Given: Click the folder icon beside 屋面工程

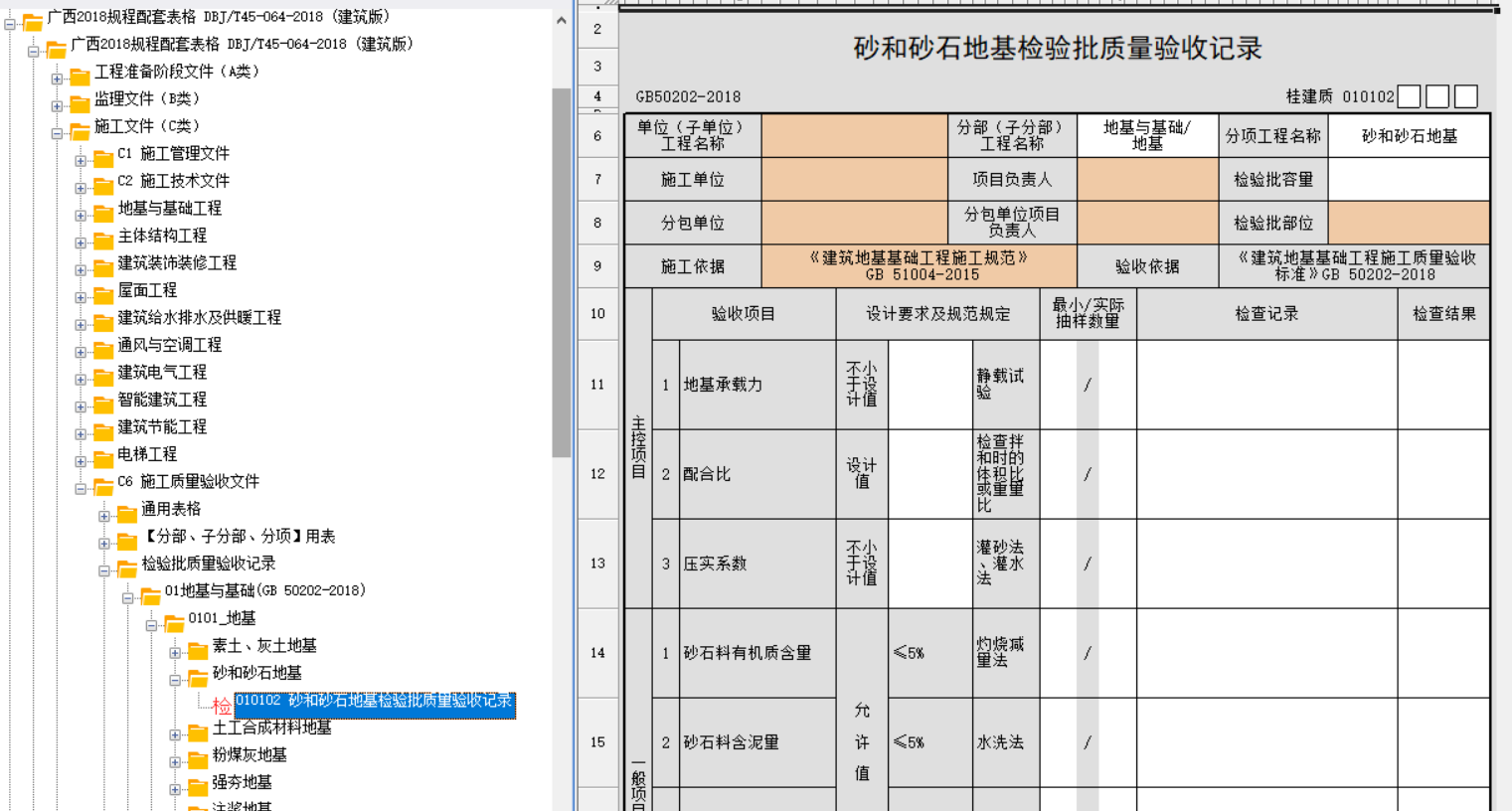Looking at the screenshot, I should [103, 292].
